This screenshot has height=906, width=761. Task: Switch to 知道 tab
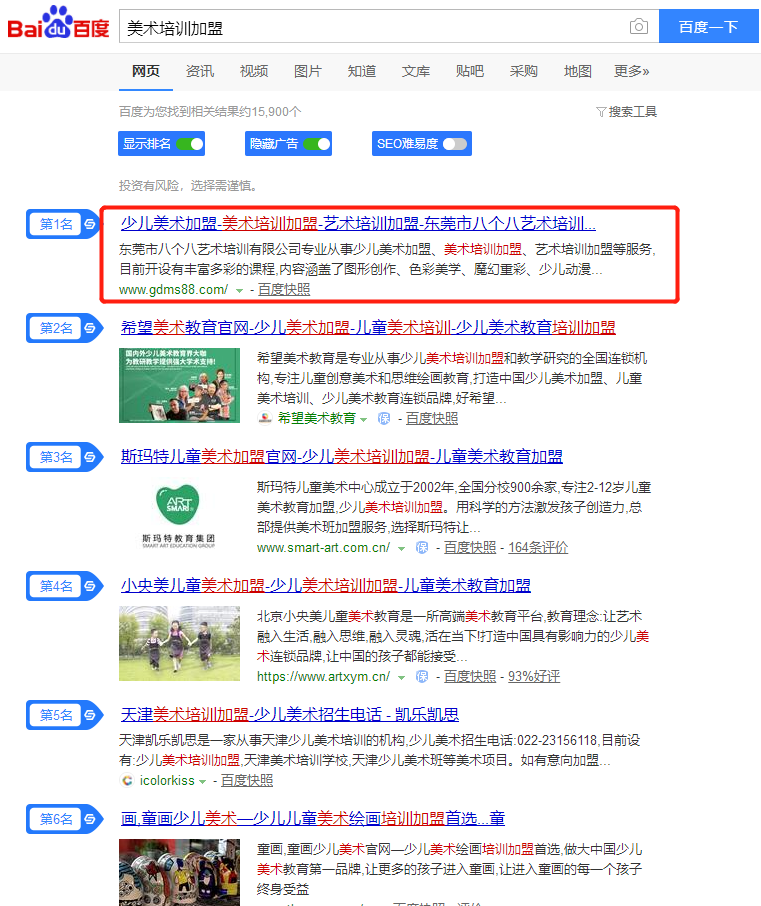coord(362,72)
